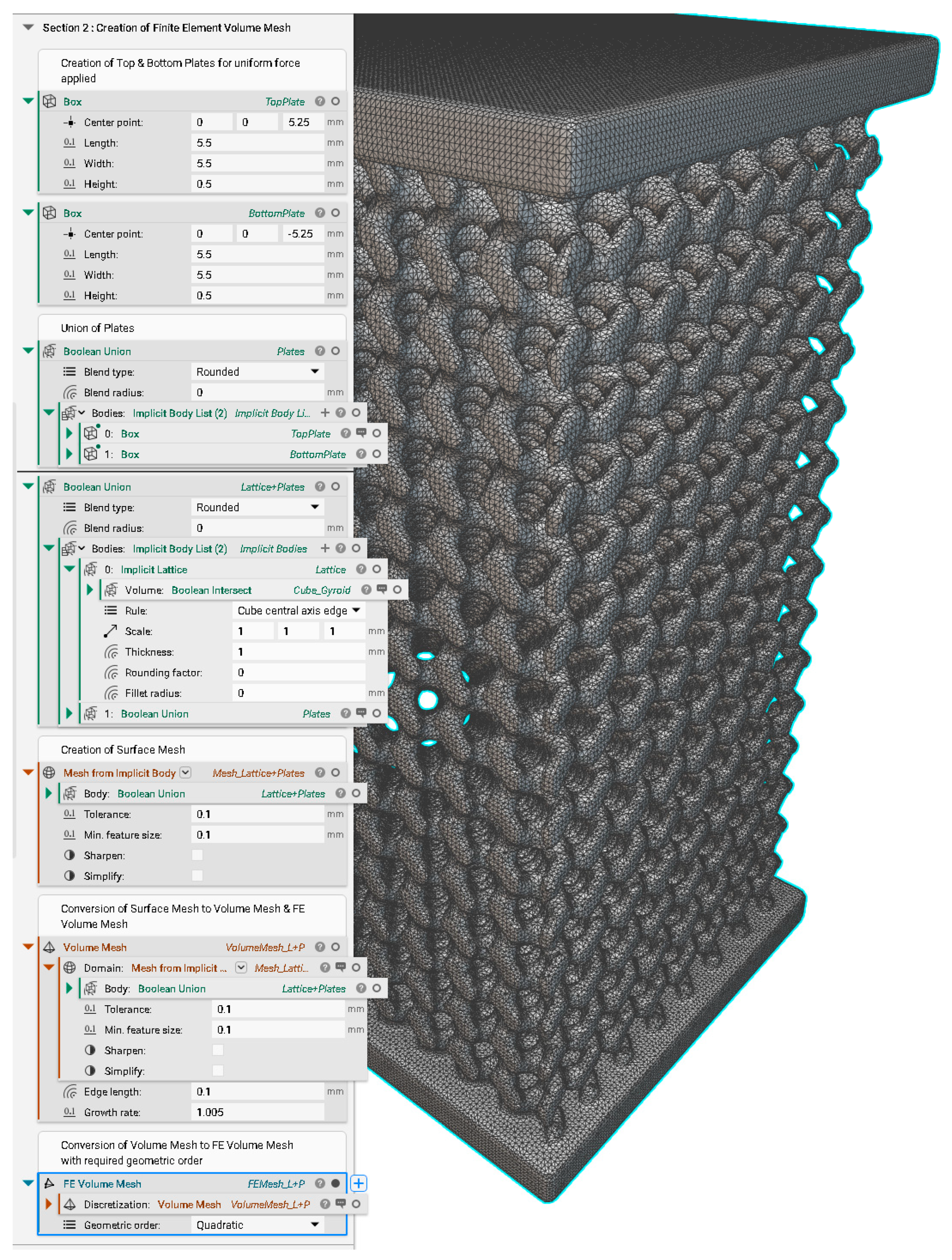Click the FE Volume Mesh block icon

49,1183
